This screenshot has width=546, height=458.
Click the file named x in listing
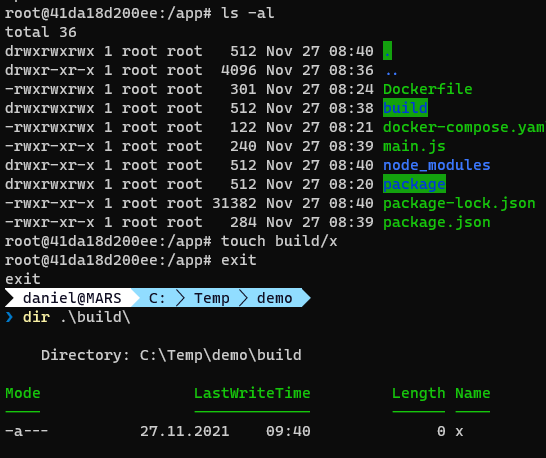click(459, 432)
